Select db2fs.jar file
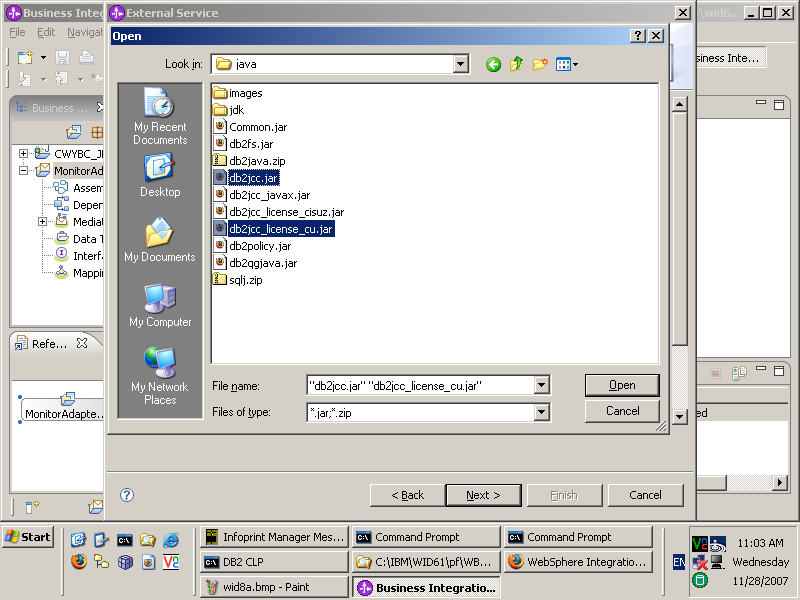The height and width of the screenshot is (600, 800). pyautogui.click(x=243, y=144)
